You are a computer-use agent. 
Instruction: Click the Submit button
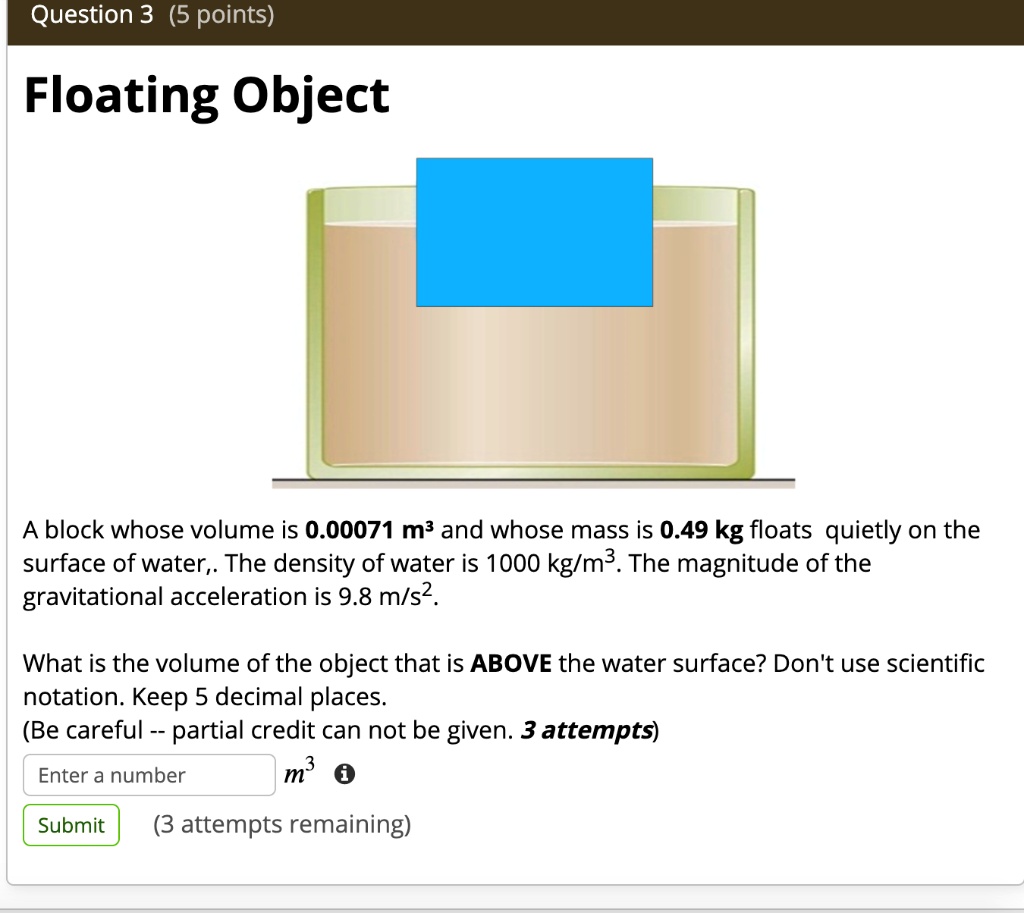tap(70, 824)
